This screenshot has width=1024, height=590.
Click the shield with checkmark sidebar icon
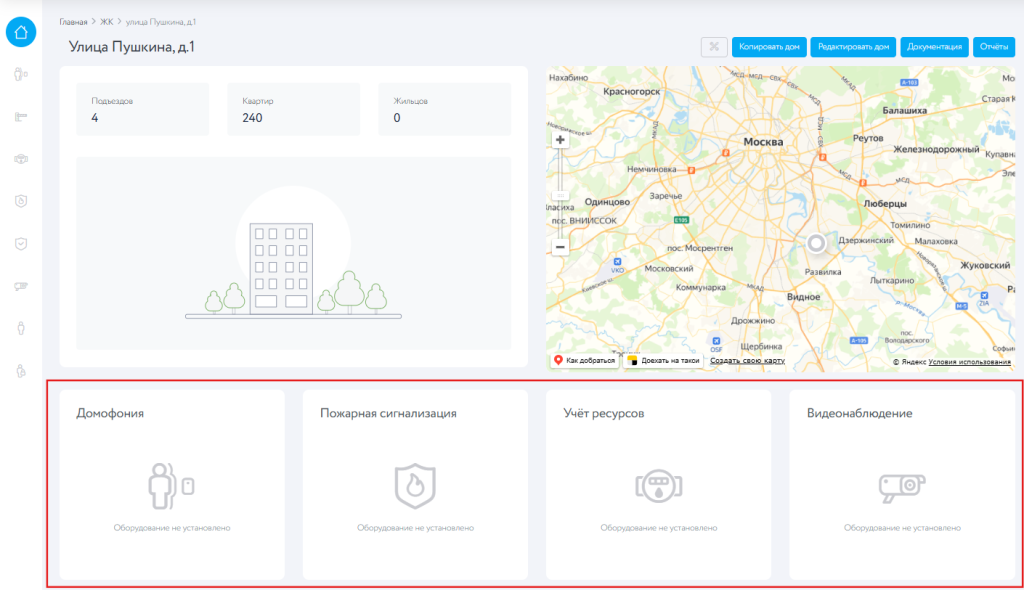(x=21, y=243)
